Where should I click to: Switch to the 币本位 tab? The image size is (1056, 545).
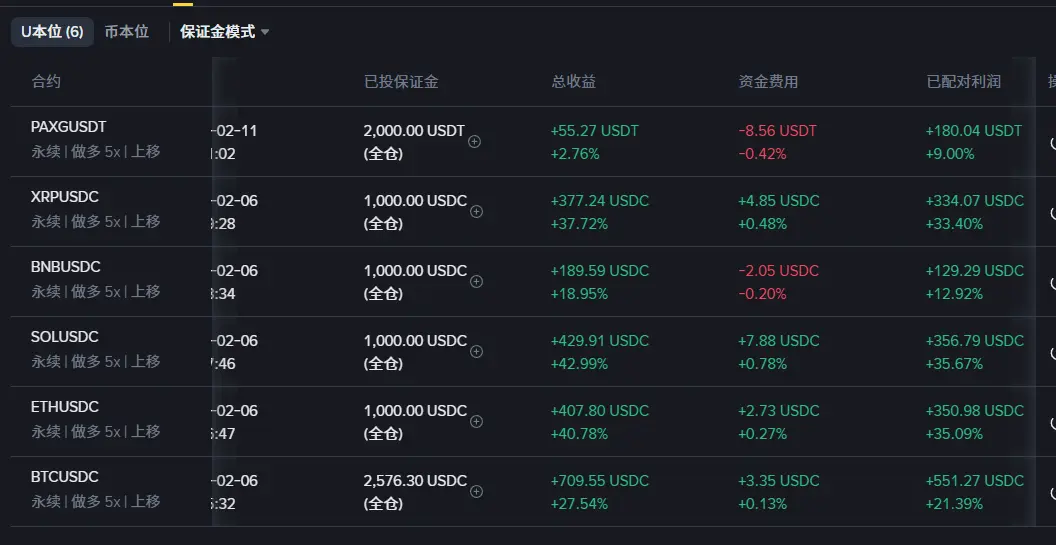pyautogui.click(x=127, y=32)
